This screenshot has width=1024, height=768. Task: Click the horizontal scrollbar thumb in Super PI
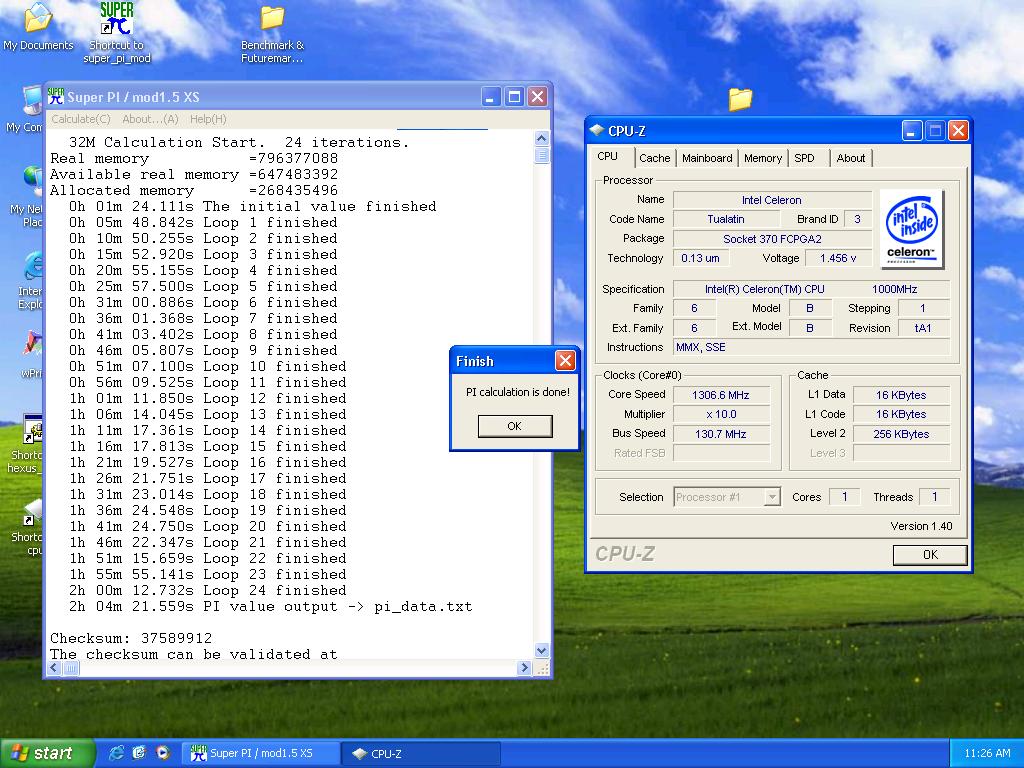(x=71, y=667)
